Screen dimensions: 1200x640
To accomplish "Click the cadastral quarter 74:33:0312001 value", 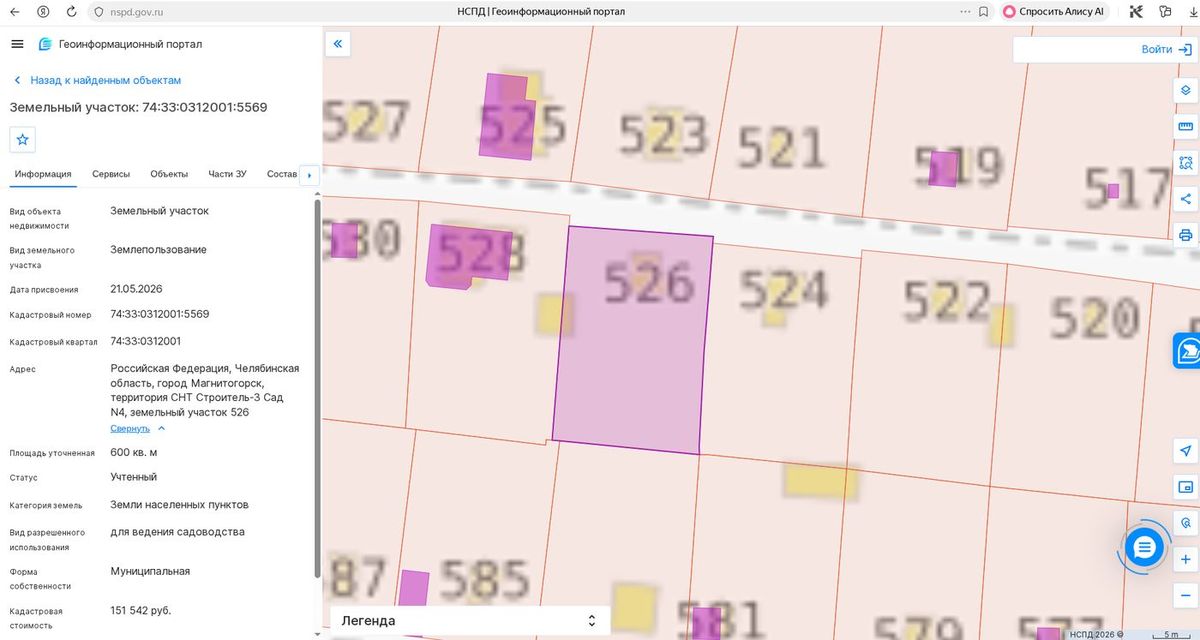I will coord(146,341).
